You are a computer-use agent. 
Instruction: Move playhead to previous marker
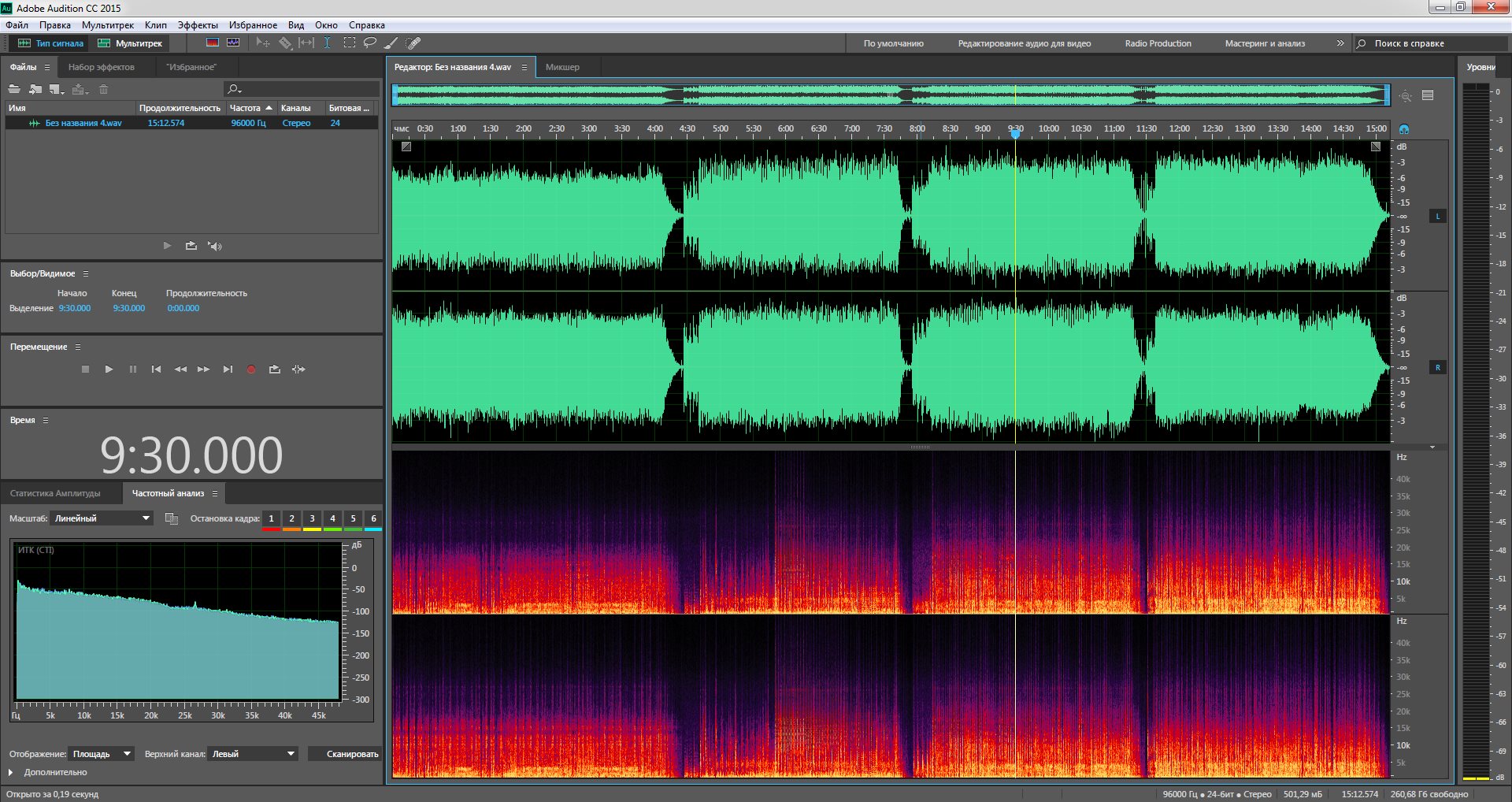pyautogui.click(x=156, y=369)
